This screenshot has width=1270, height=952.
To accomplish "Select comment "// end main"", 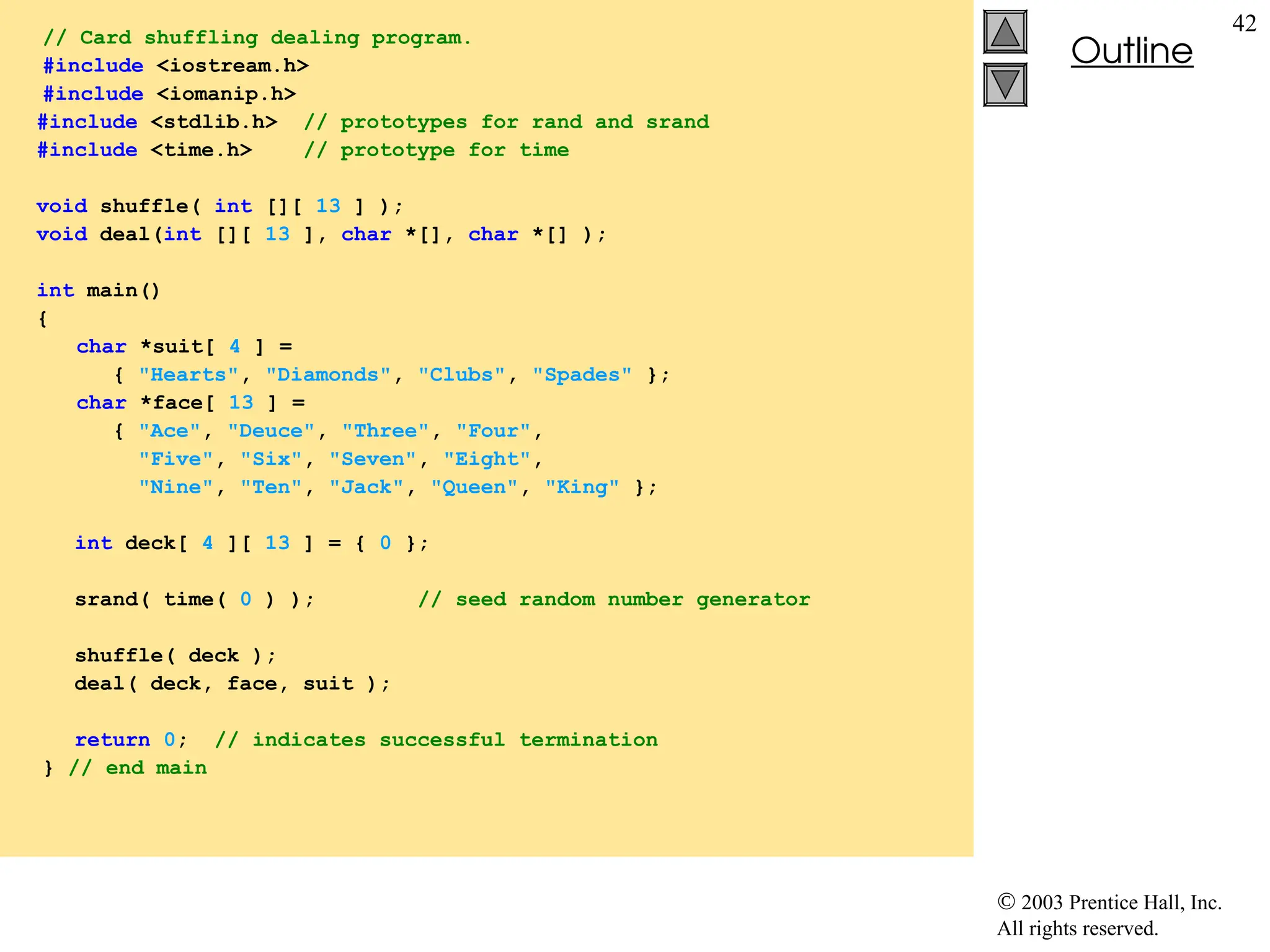I will (x=138, y=768).
